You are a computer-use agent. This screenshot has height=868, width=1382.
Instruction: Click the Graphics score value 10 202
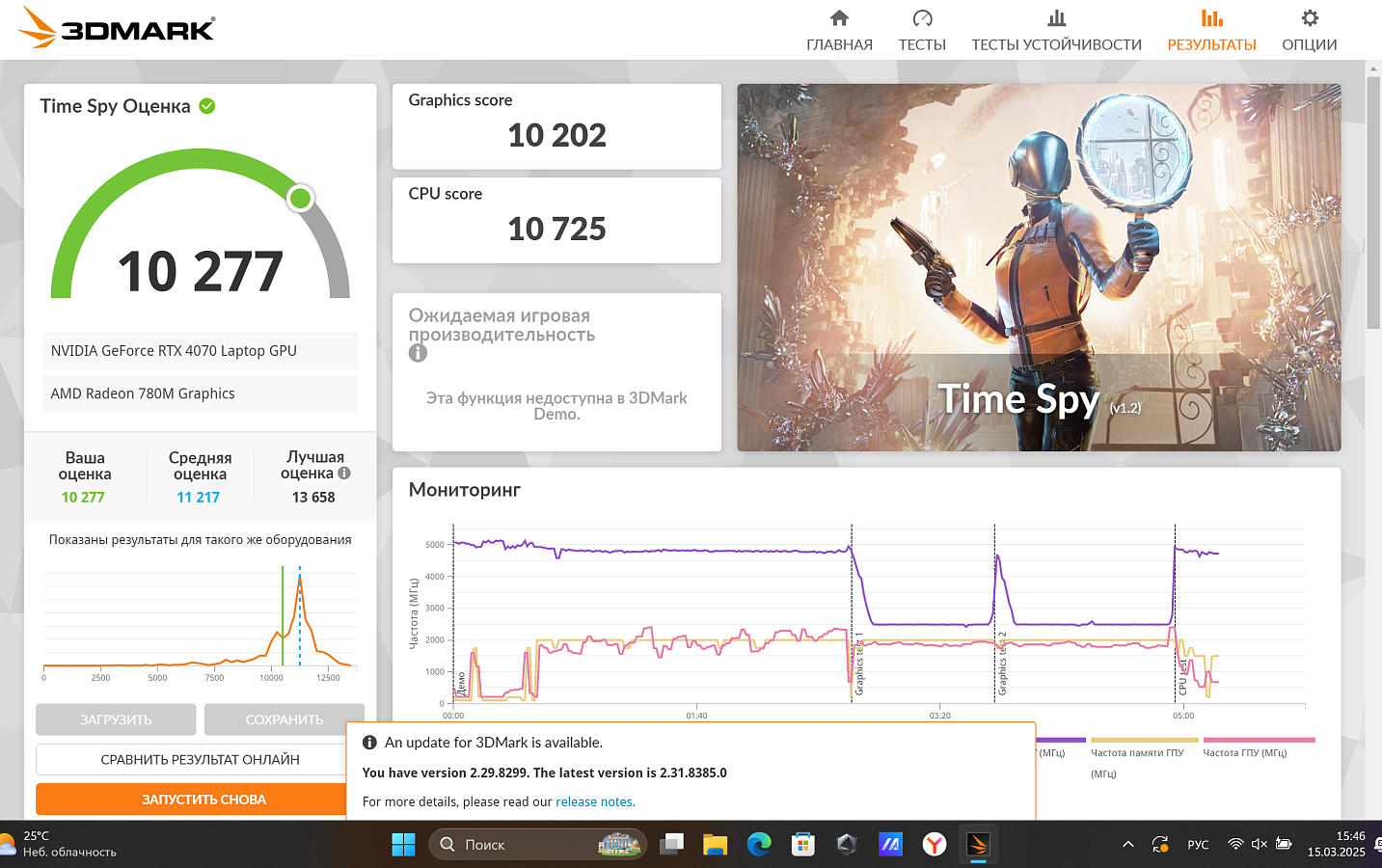(556, 136)
